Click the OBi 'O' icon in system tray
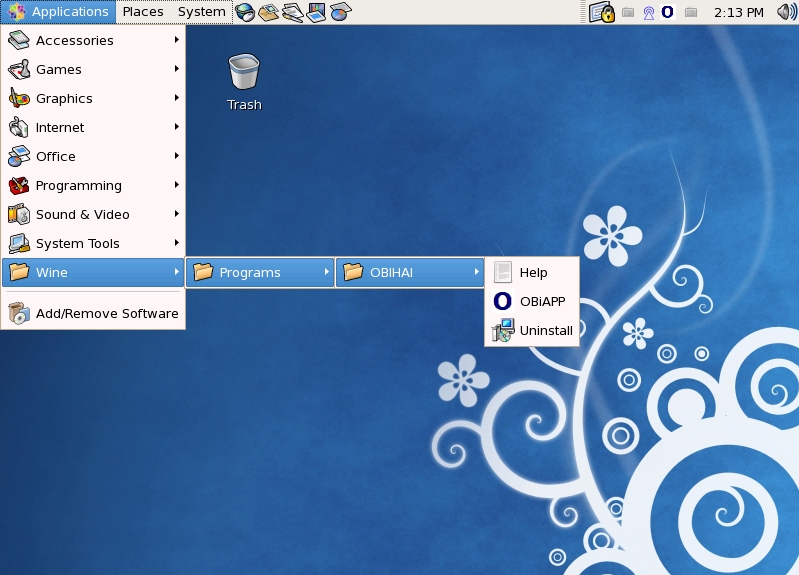The width and height of the screenshot is (799, 575). pos(668,12)
